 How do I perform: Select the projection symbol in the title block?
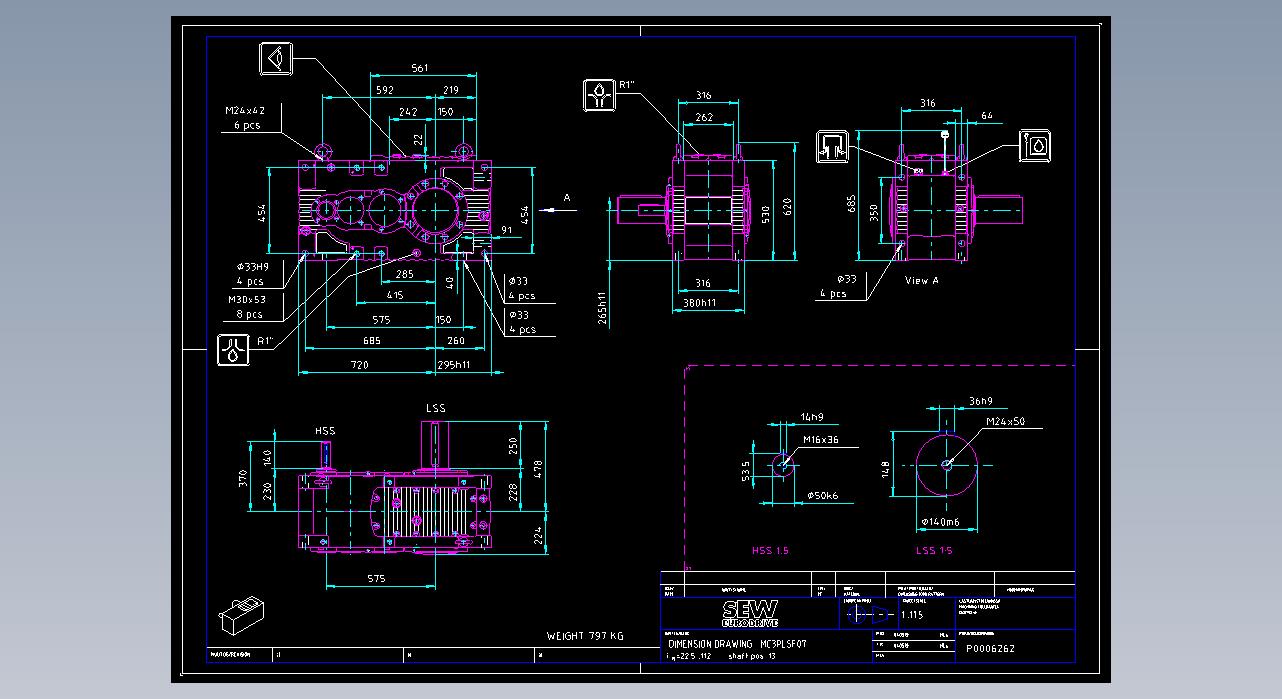[x=865, y=614]
